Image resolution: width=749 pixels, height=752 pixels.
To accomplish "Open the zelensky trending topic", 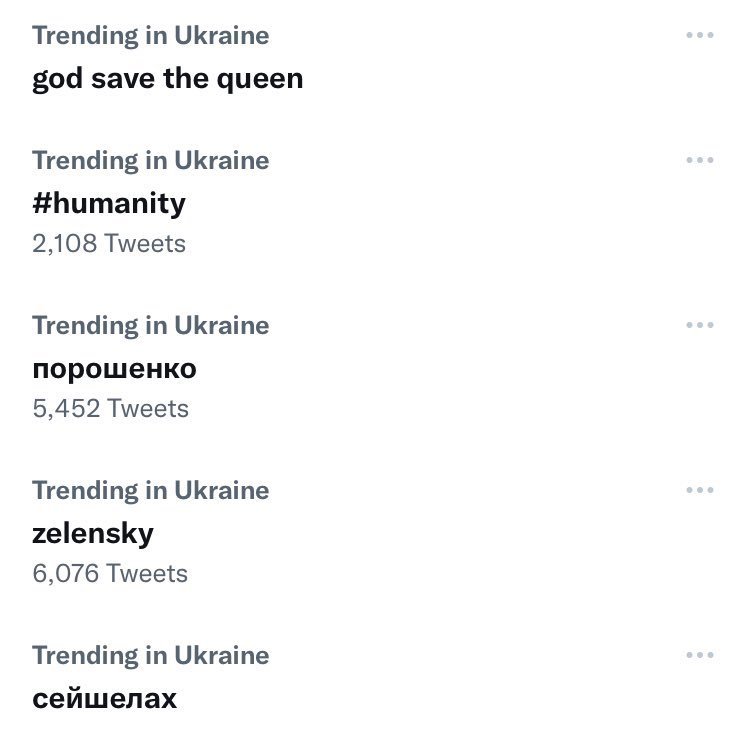I will click(x=93, y=534).
